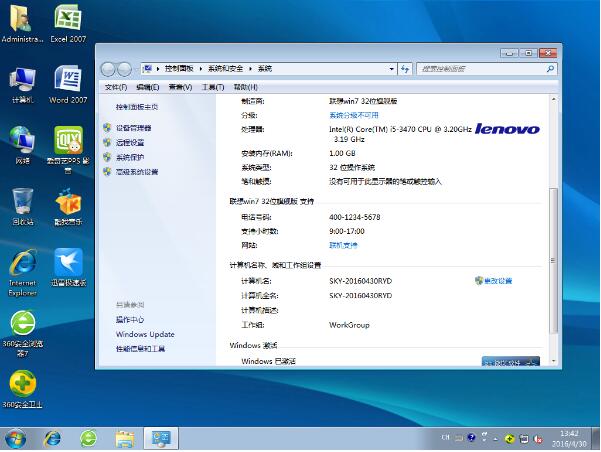This screenshot has height=452, width=601.
Task: Click the Show Desktop strip in taskbar
Action: (x=596, y=439)
